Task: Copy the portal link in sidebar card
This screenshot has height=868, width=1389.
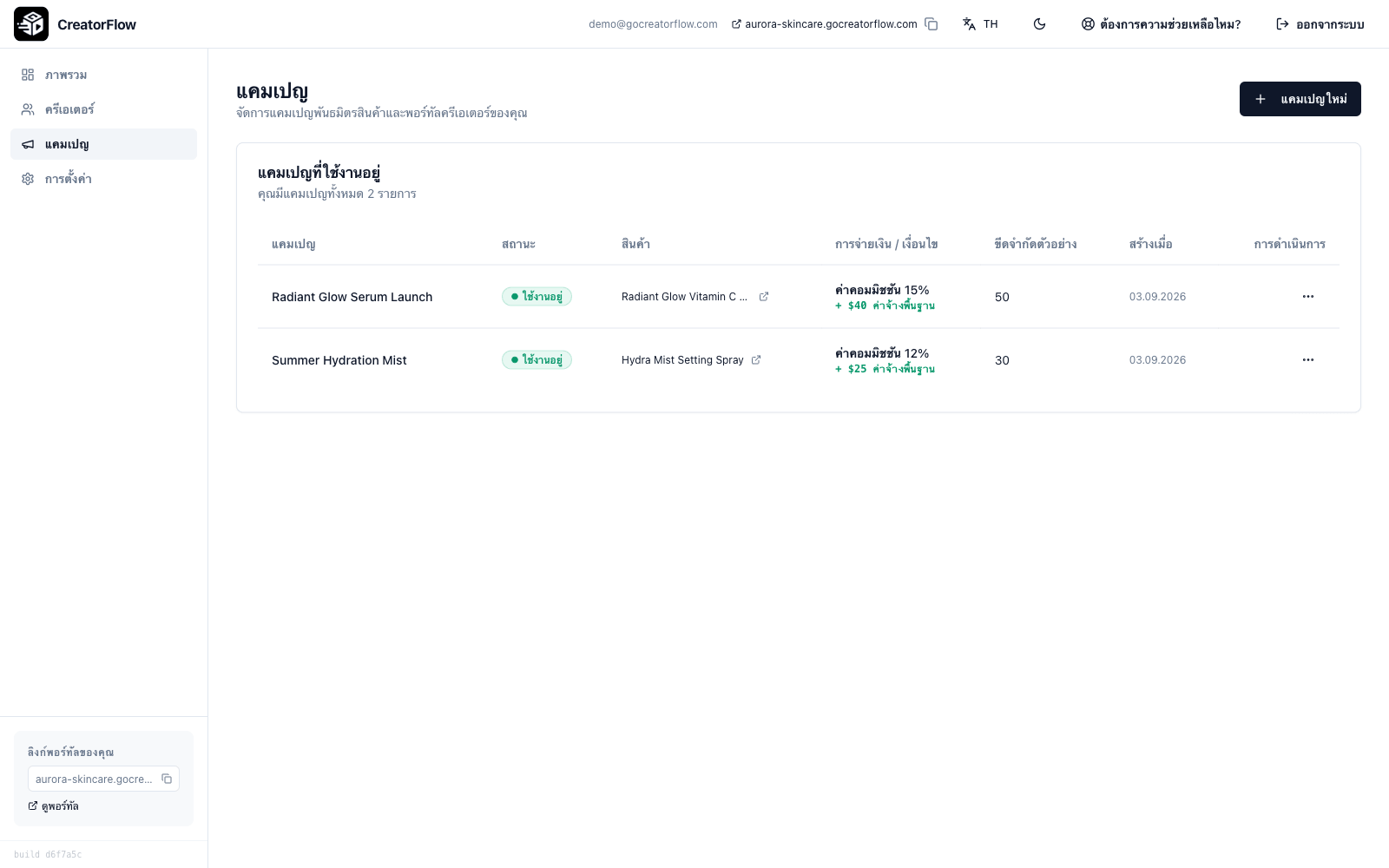Action: tap(167, 779)
